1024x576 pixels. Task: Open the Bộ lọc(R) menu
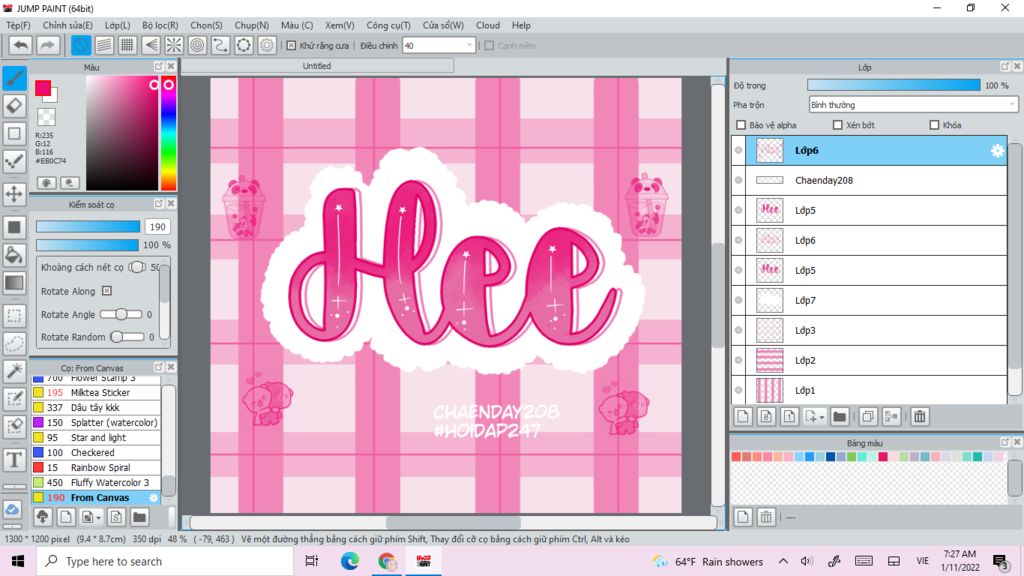tap(160, 25)
